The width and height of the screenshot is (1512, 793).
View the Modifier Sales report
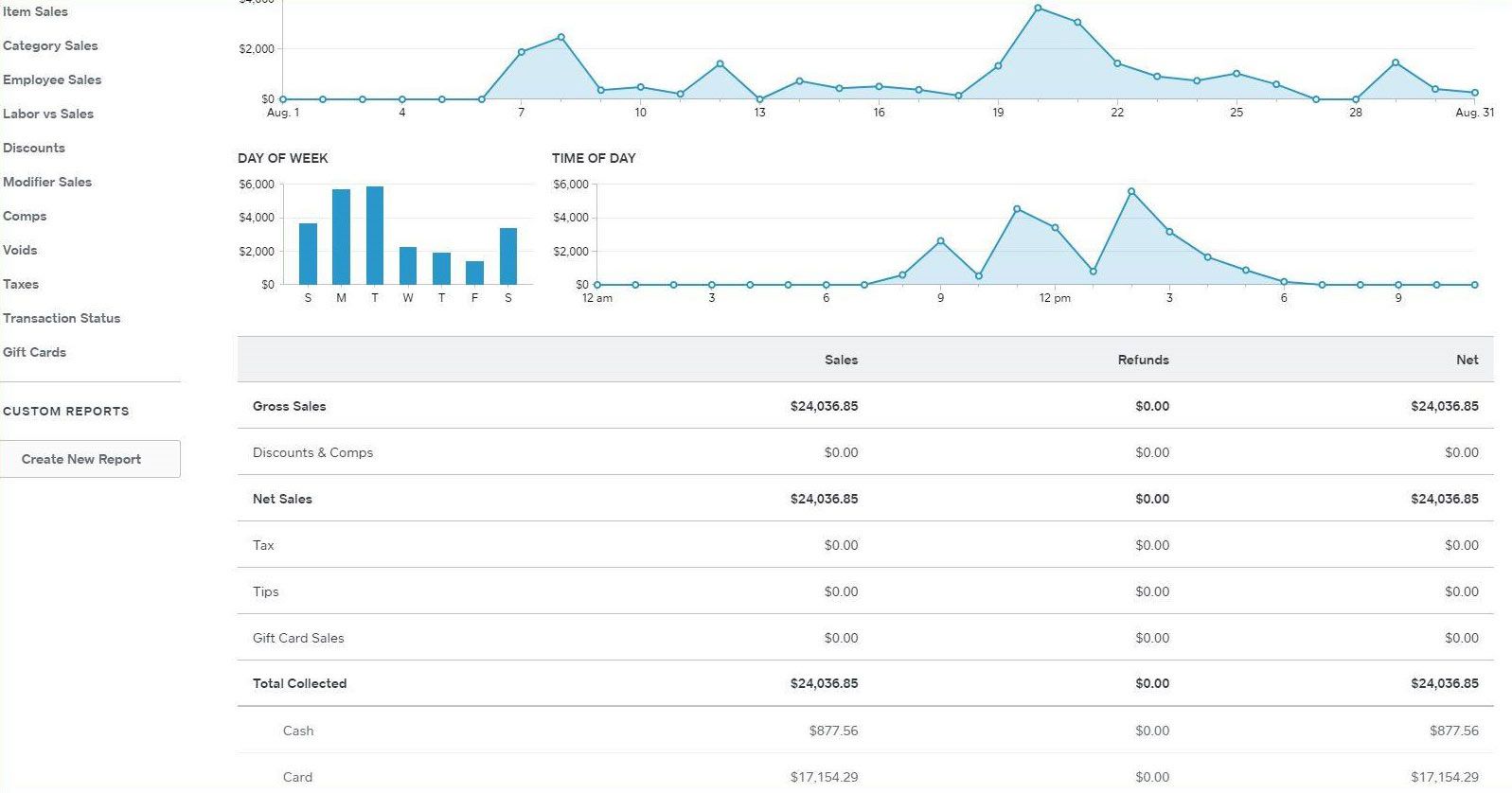pyautogui.click(x=47, y=182)
